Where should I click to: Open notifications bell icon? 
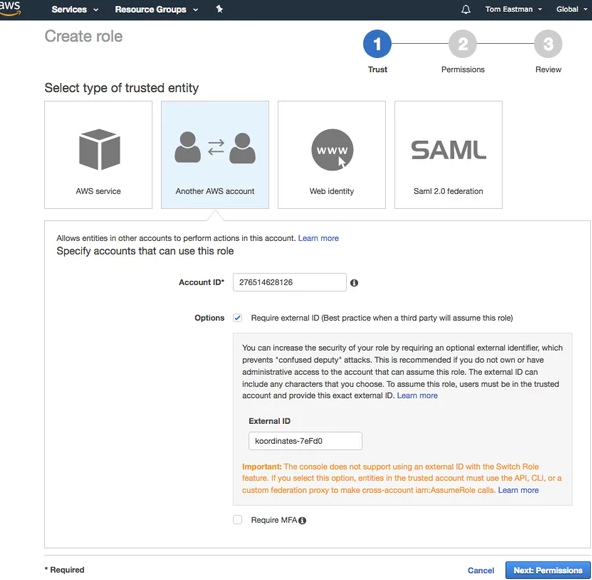pyautogui.click(x=466, y=9)
